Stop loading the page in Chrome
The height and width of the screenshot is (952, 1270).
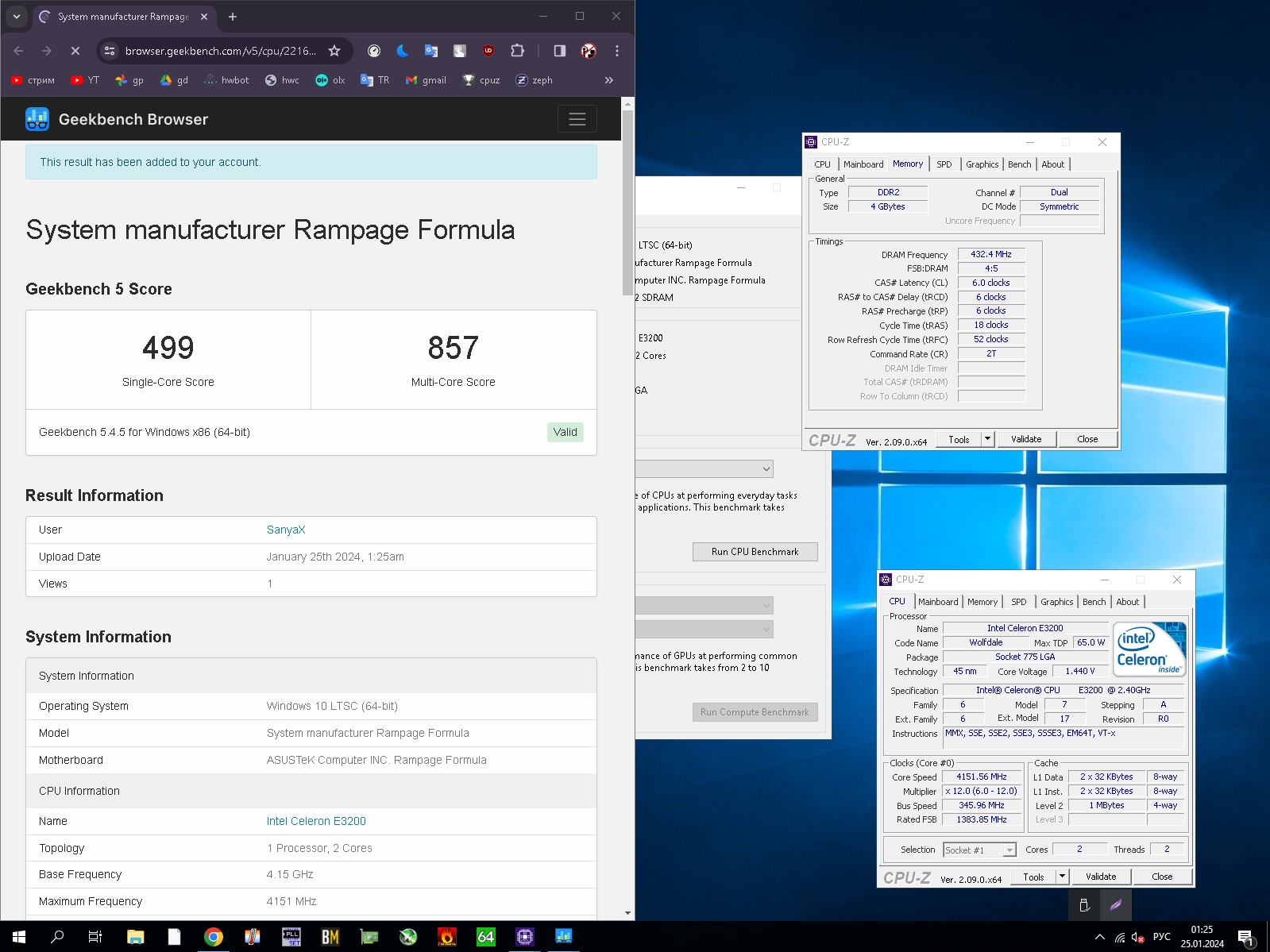click(75, 51)
